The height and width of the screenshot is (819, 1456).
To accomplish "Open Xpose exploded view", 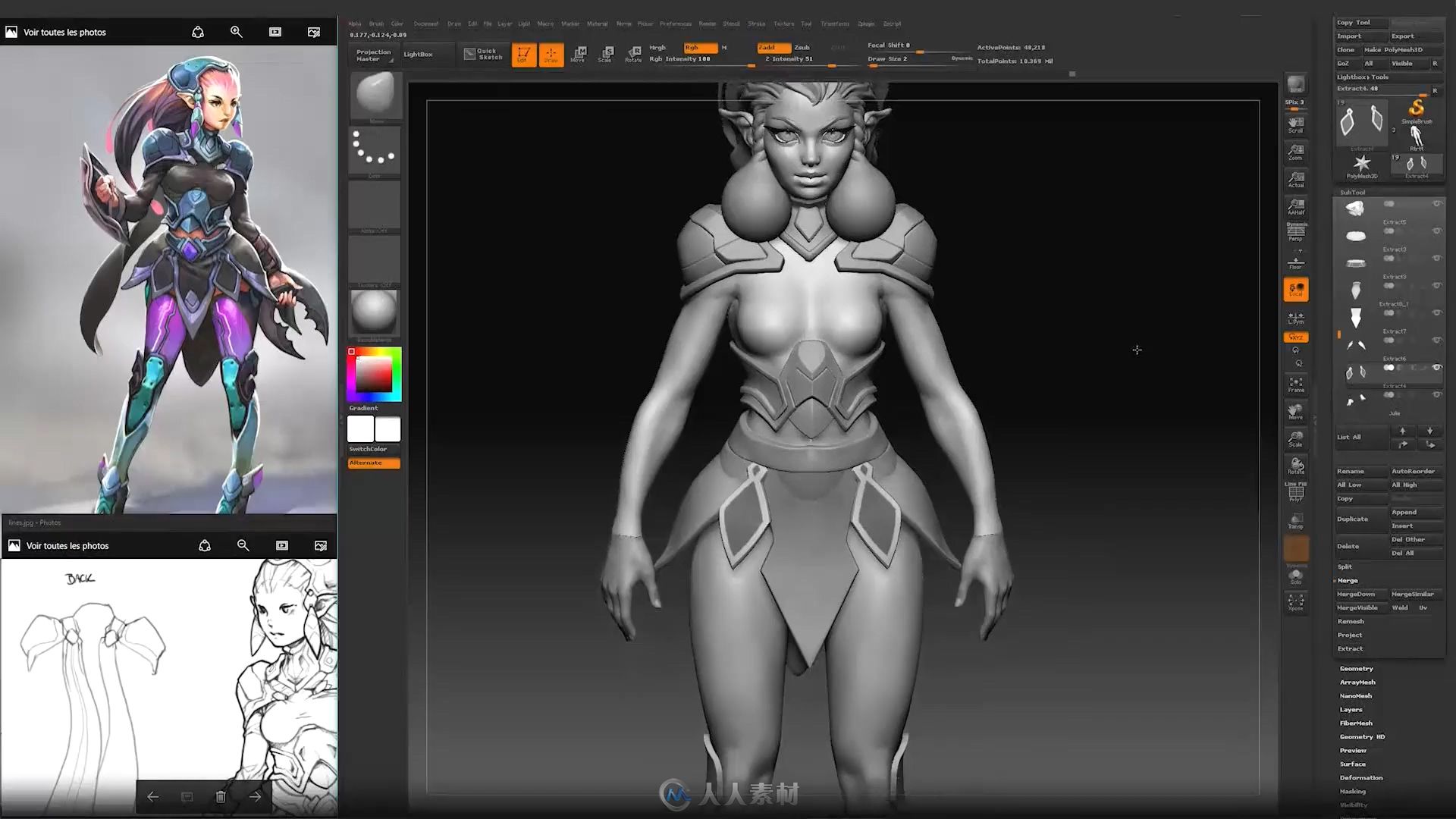I will (1295, 602).
